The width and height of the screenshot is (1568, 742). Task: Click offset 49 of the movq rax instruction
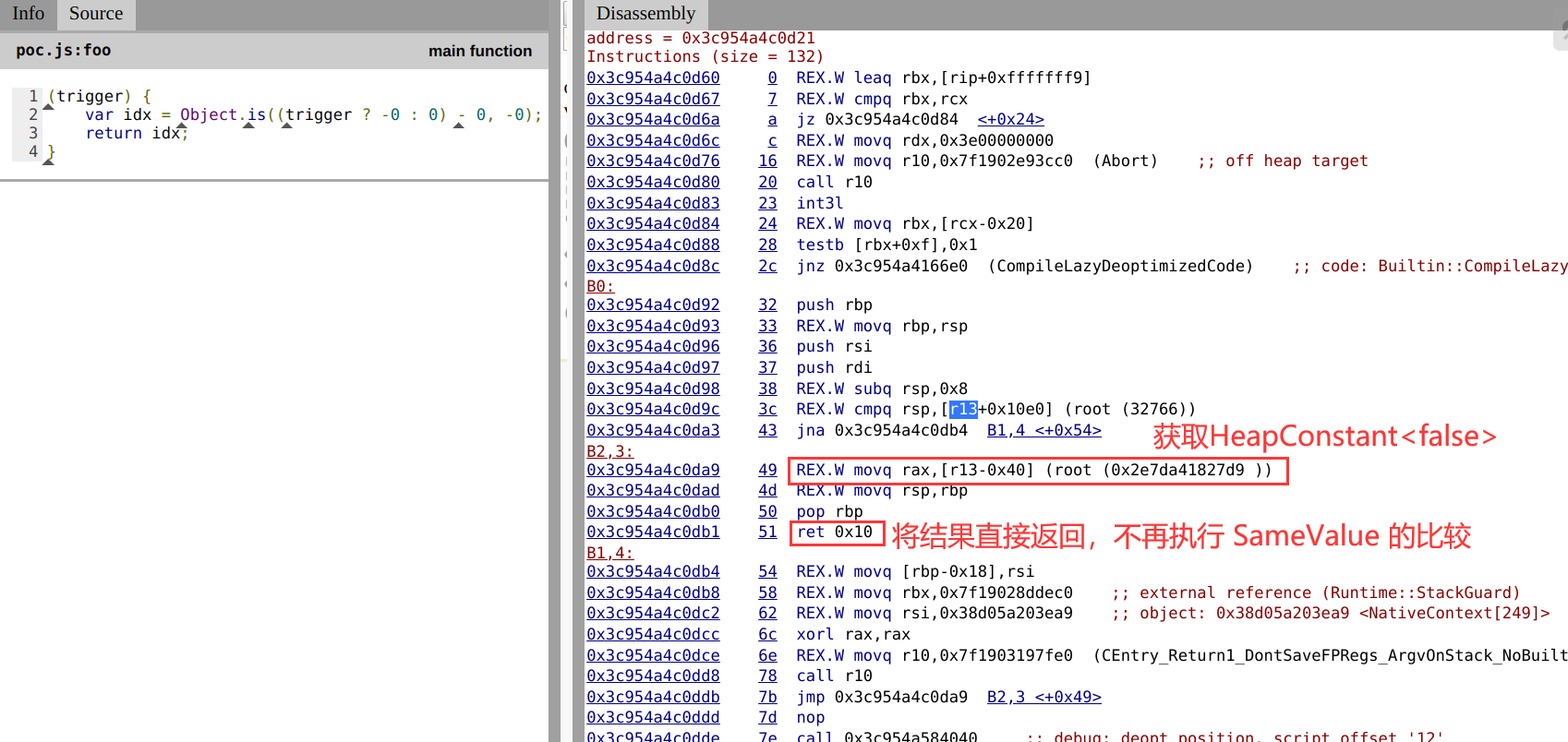point(767,471)
